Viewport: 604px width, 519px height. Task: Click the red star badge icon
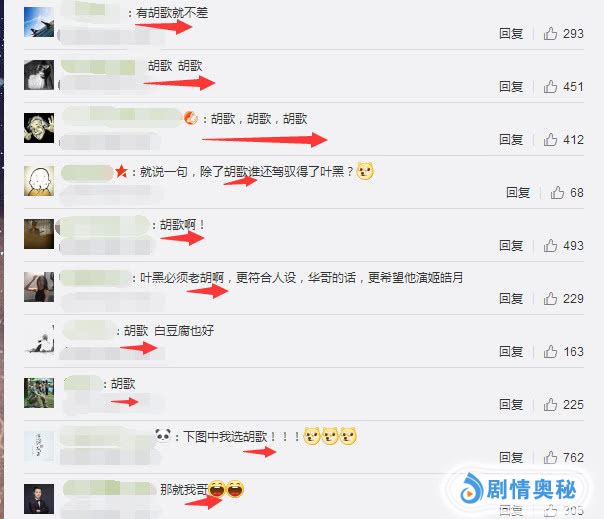click(x=121, y=171)
